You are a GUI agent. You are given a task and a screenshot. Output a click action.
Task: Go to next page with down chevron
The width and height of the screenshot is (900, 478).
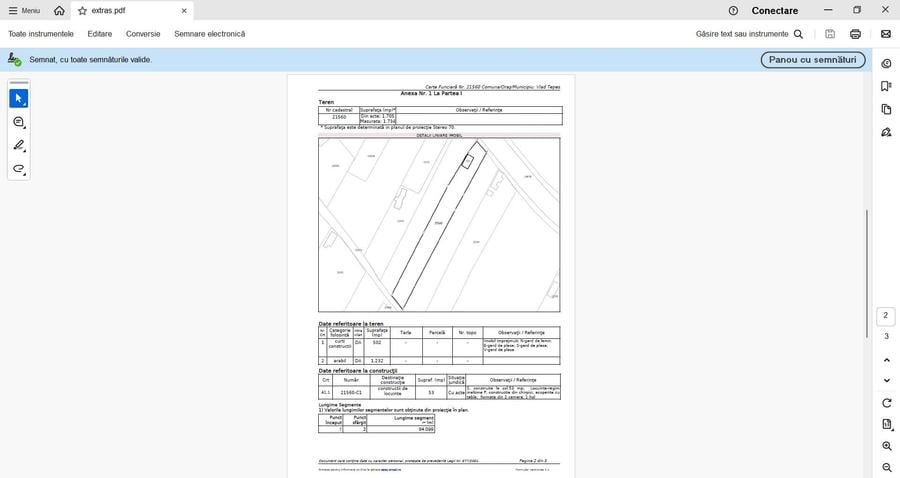[x=886, y=381]
